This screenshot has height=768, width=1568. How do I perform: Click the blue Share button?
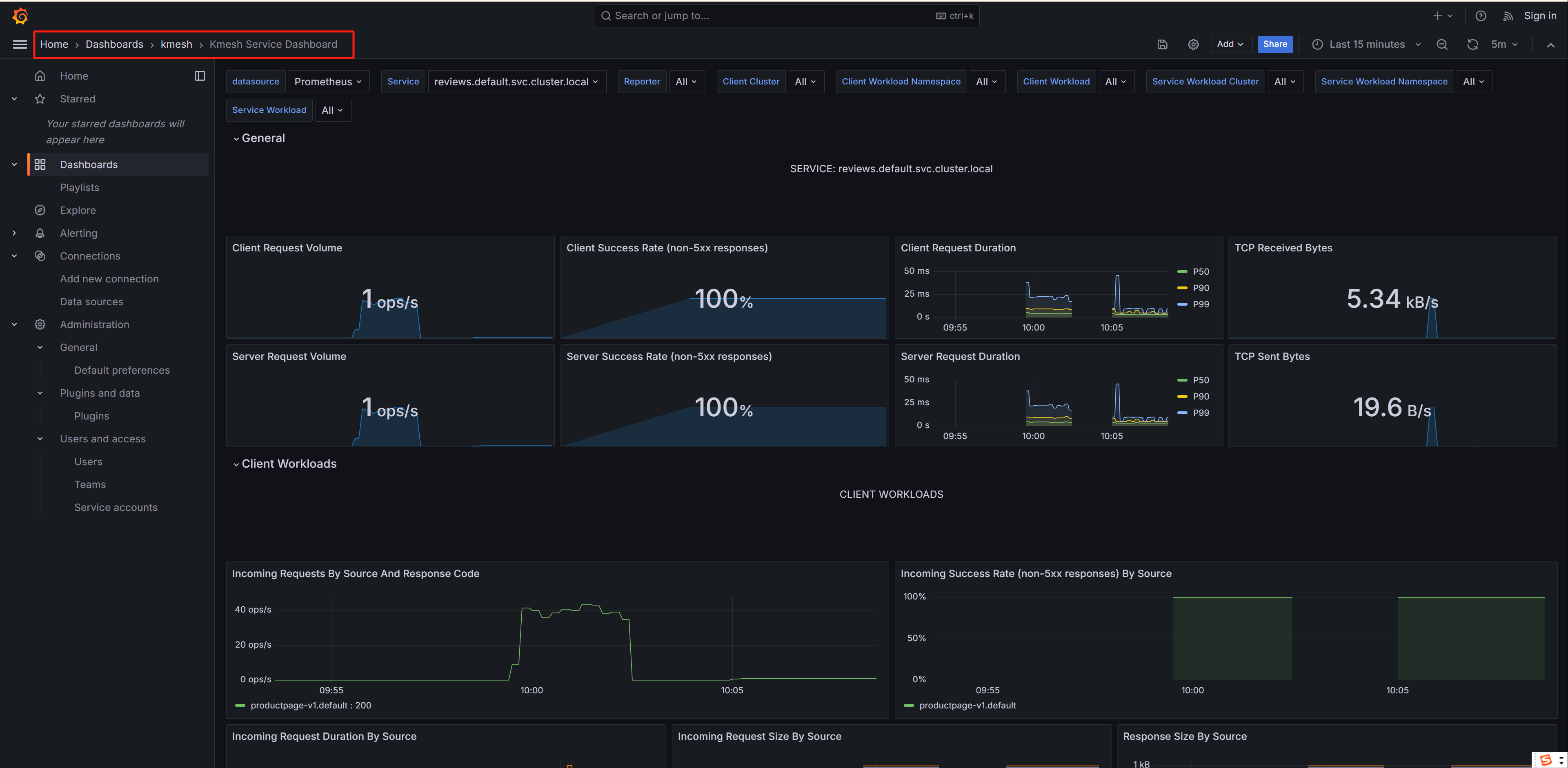tap(1274, 44)
